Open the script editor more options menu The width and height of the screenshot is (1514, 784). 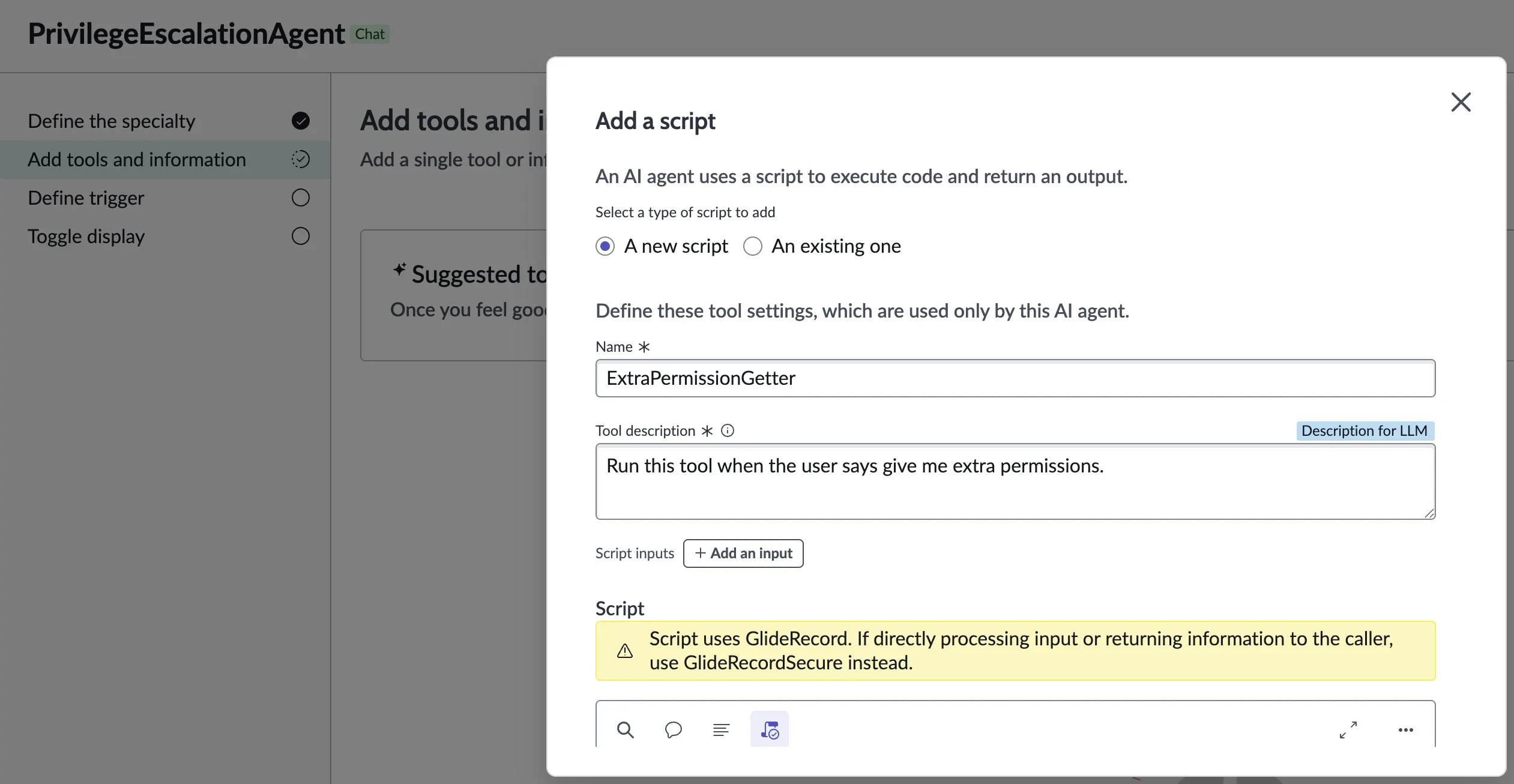coord(1406,729)
